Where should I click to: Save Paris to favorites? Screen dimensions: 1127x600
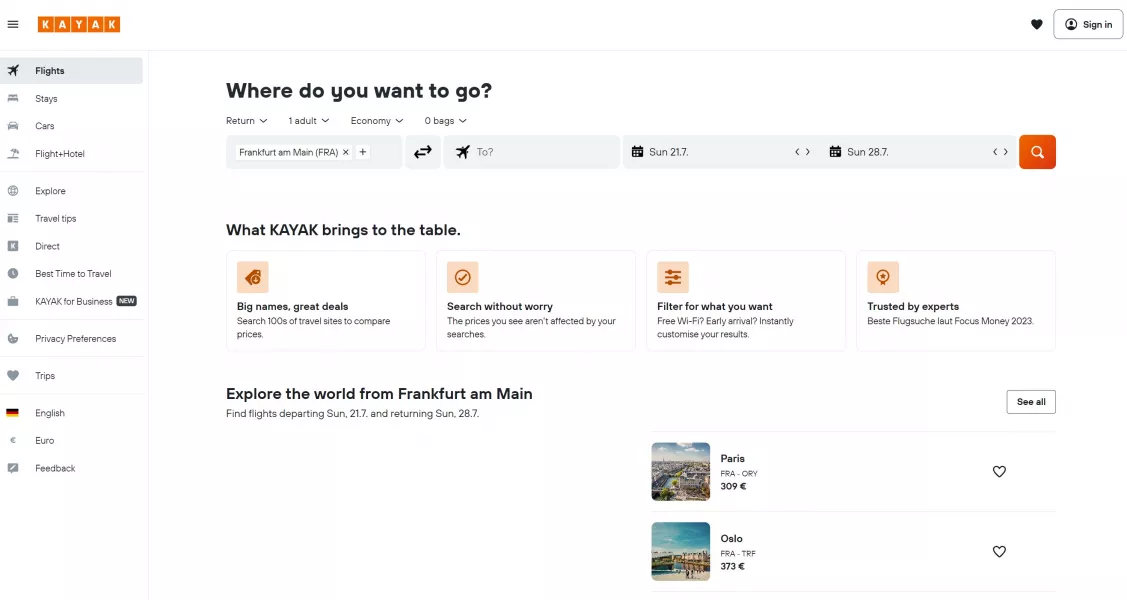(999, 472)
